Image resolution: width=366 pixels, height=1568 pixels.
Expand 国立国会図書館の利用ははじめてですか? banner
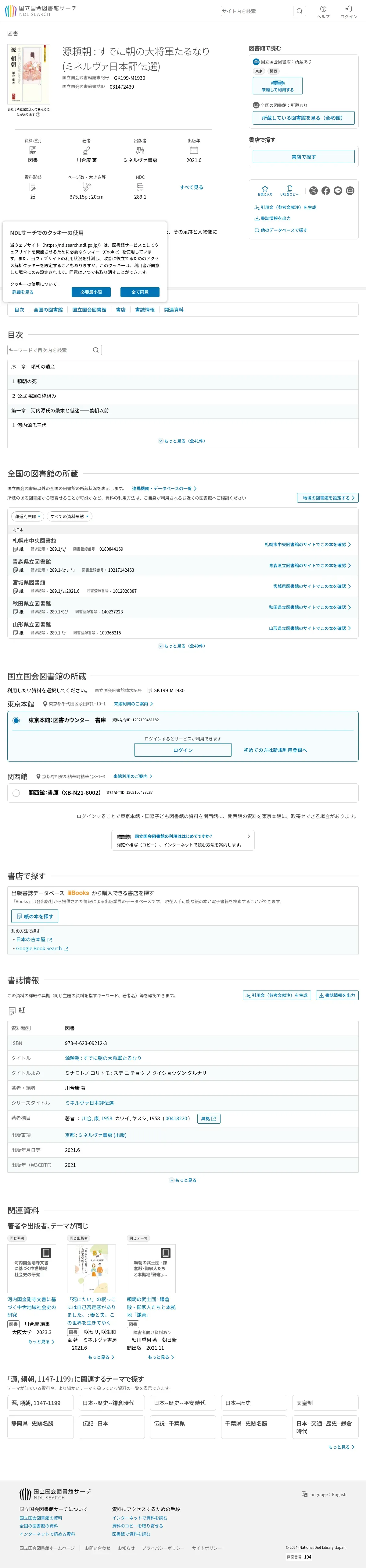point(183,840)
